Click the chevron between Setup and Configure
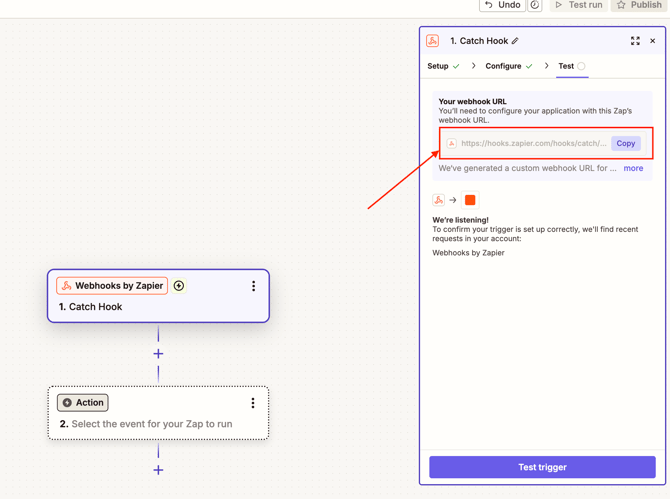This screenshot has height=499, width=670. coord(473,66)
